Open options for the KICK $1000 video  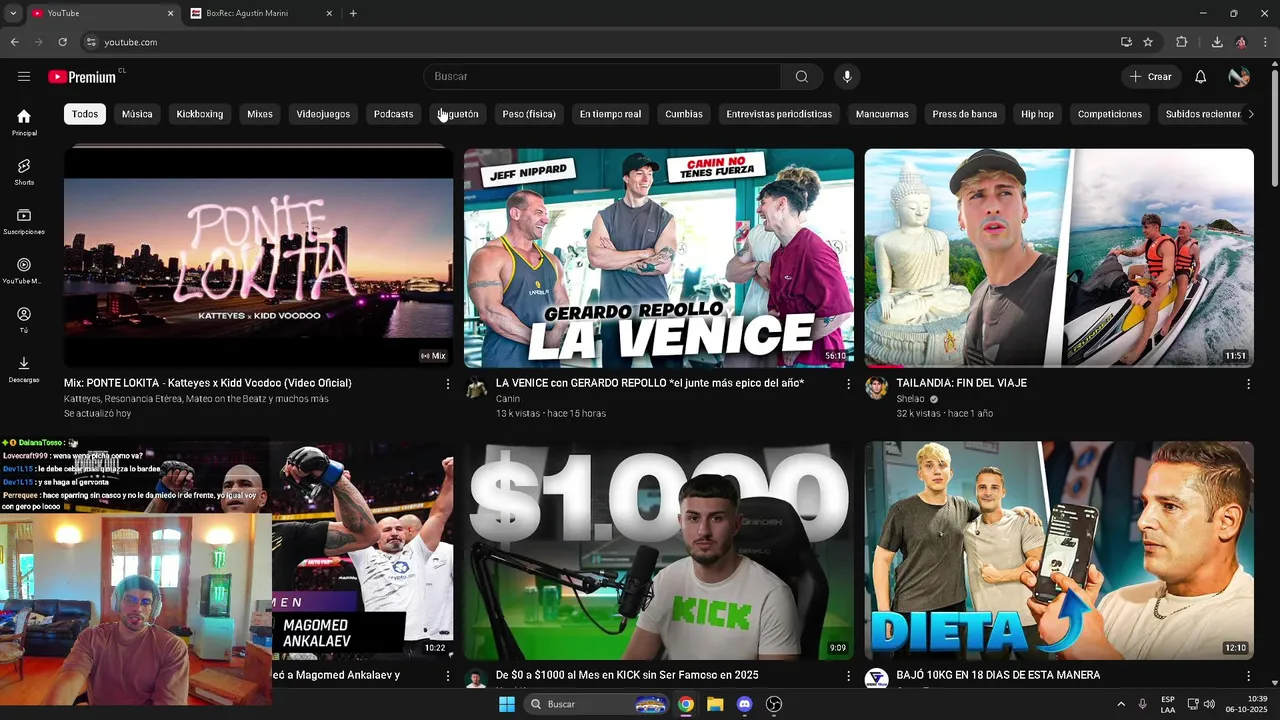click(x=848, y=676)
